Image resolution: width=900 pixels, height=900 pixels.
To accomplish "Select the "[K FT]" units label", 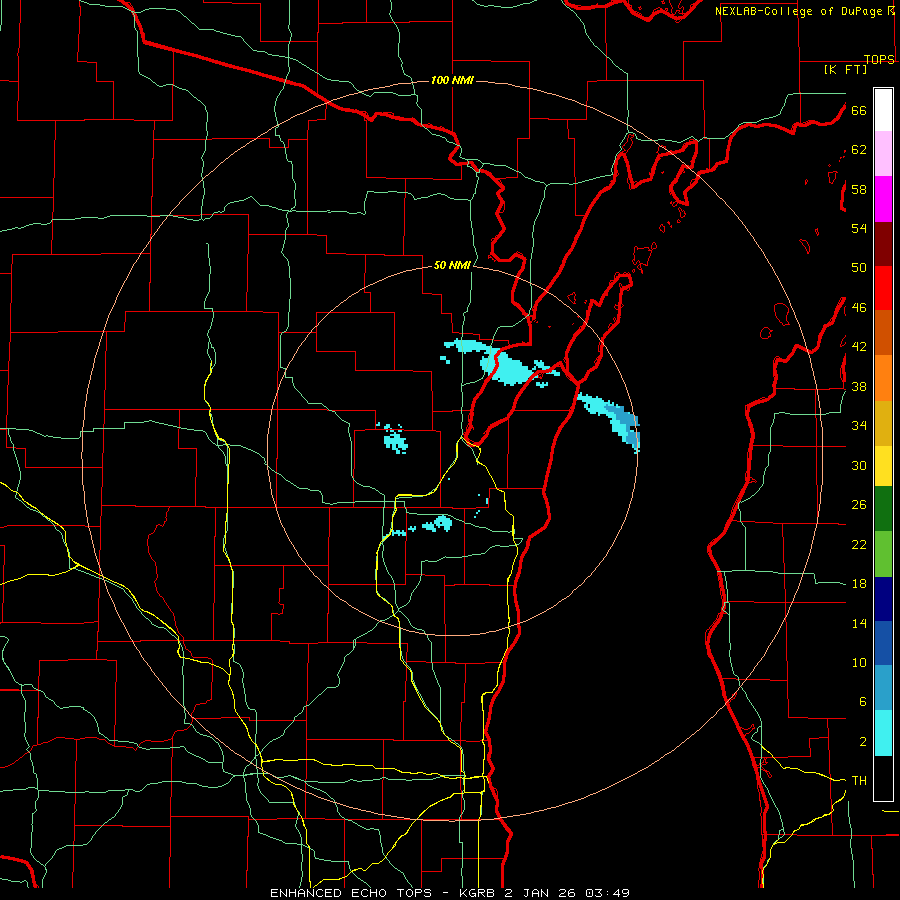I will (845, 69).
